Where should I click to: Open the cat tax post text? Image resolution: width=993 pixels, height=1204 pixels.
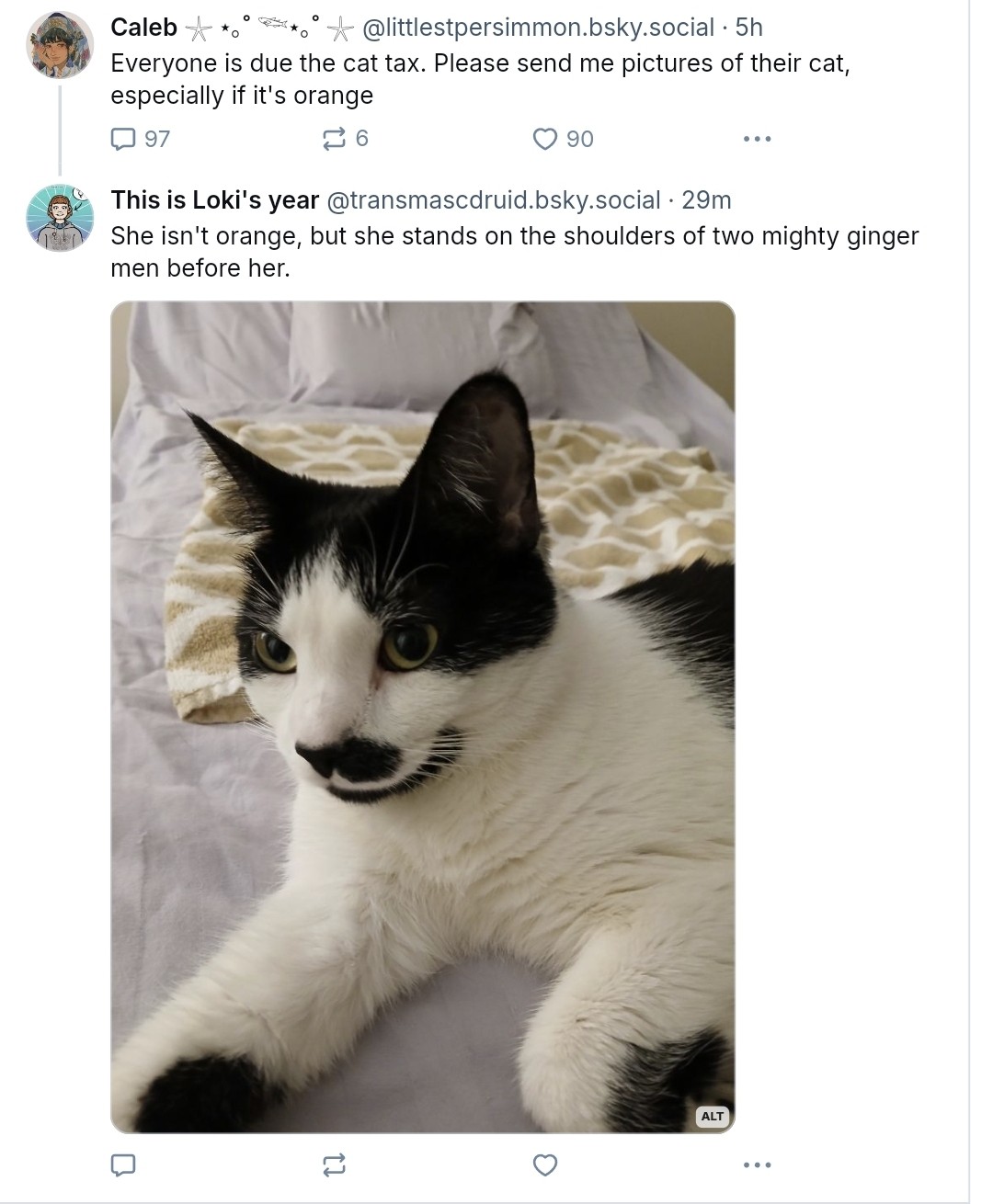478,79
